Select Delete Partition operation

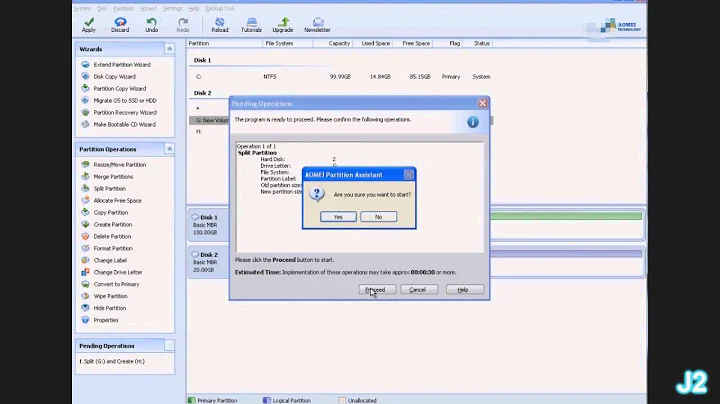pos(107,236)
